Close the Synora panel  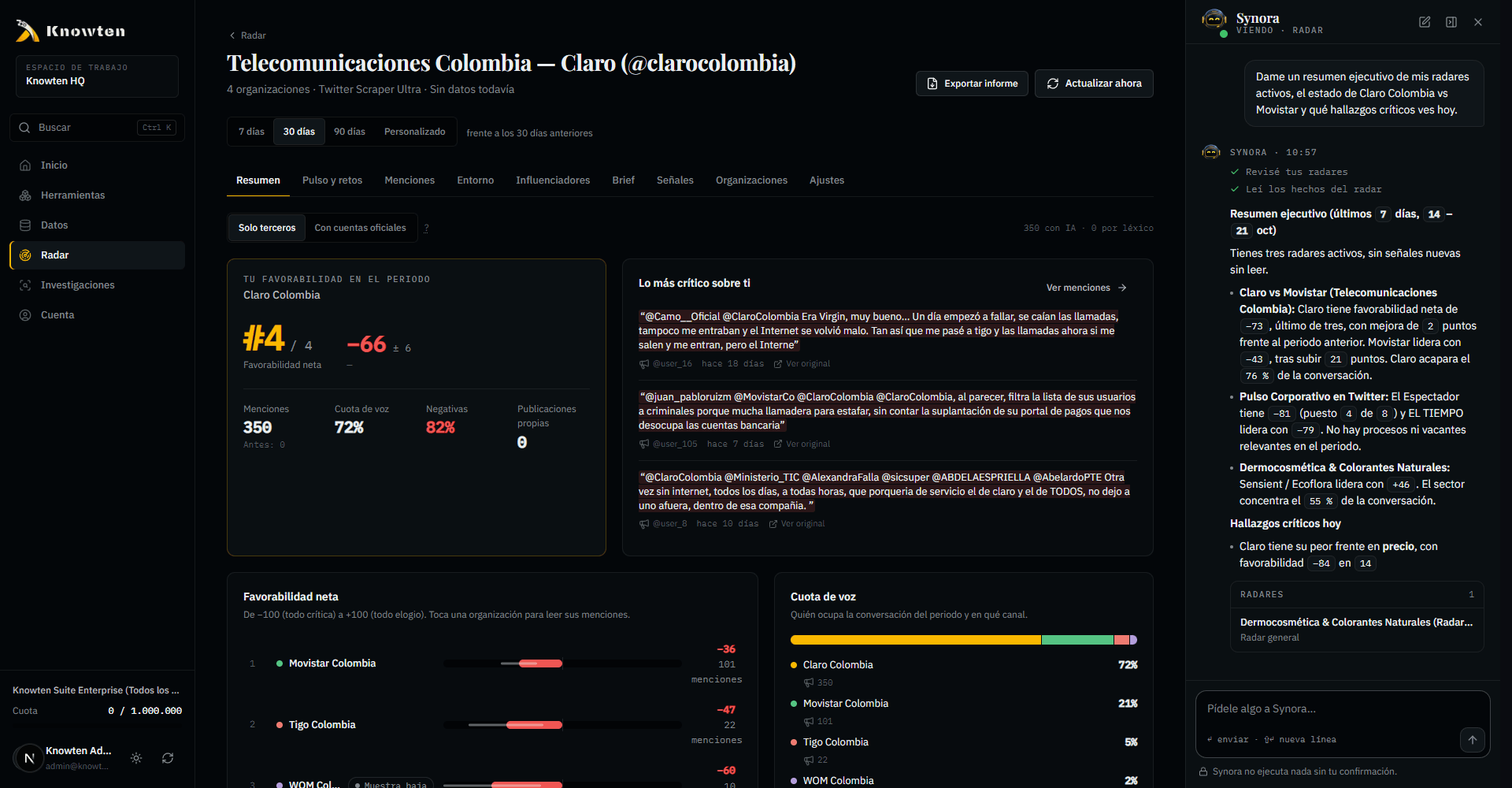pos(1478,22)
